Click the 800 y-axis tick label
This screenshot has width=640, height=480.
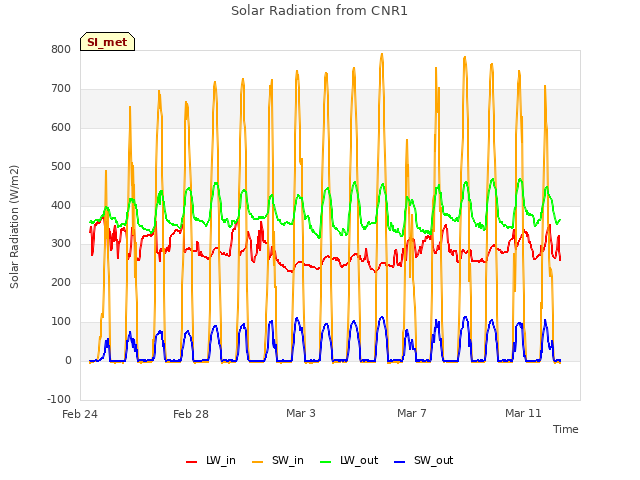pos(61,49)
